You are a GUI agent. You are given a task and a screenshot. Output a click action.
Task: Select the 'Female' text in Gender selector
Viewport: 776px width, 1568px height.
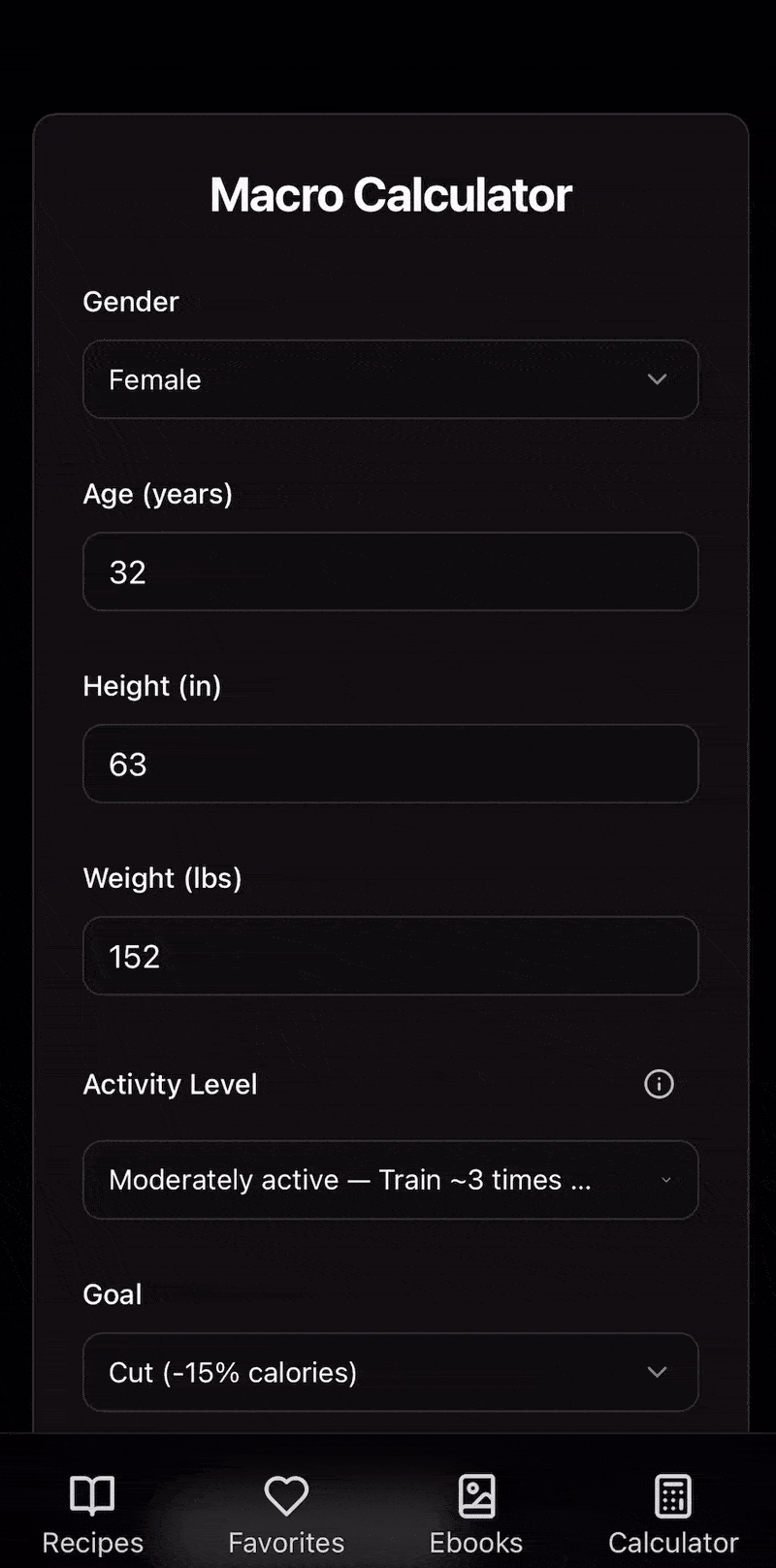155,379
